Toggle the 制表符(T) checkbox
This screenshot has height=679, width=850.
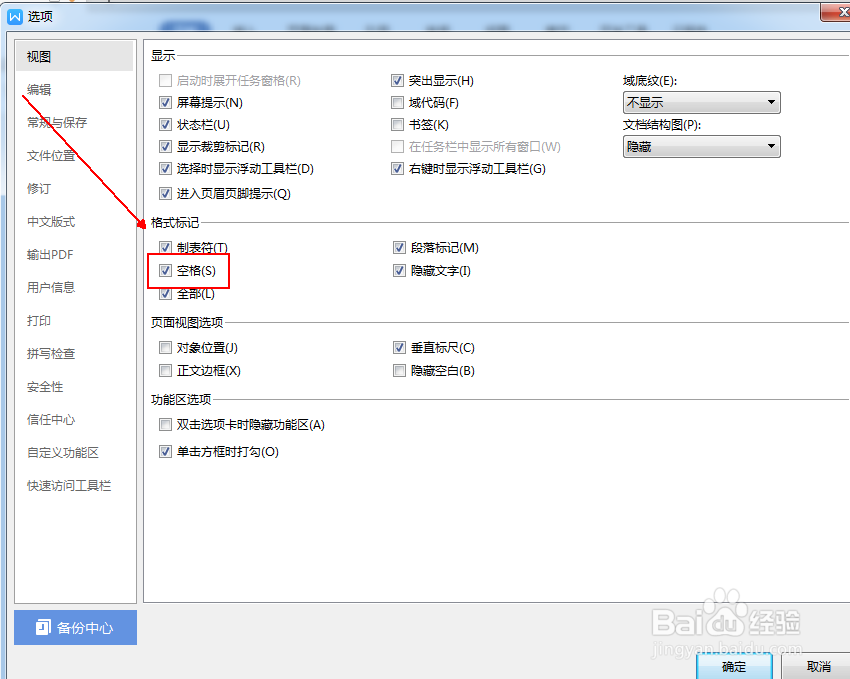click(165, 248)
